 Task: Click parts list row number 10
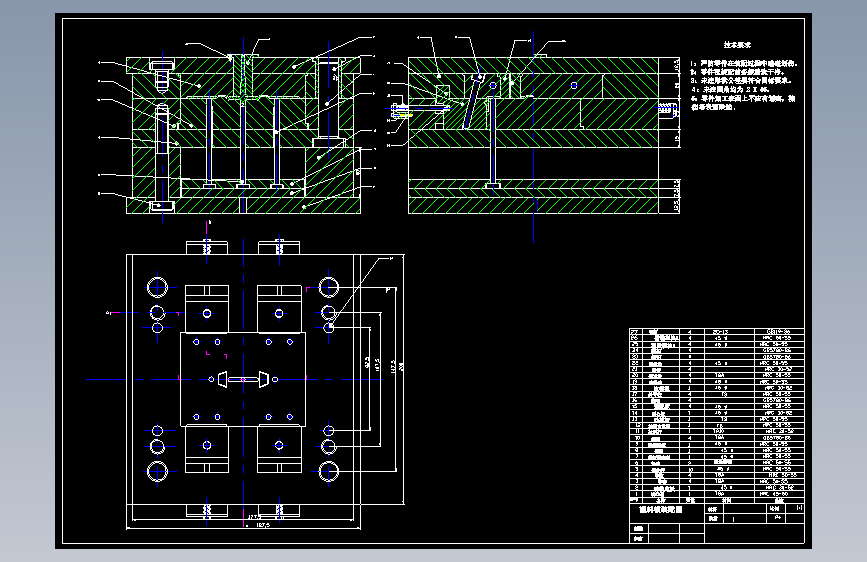click(x=717, y=438)
